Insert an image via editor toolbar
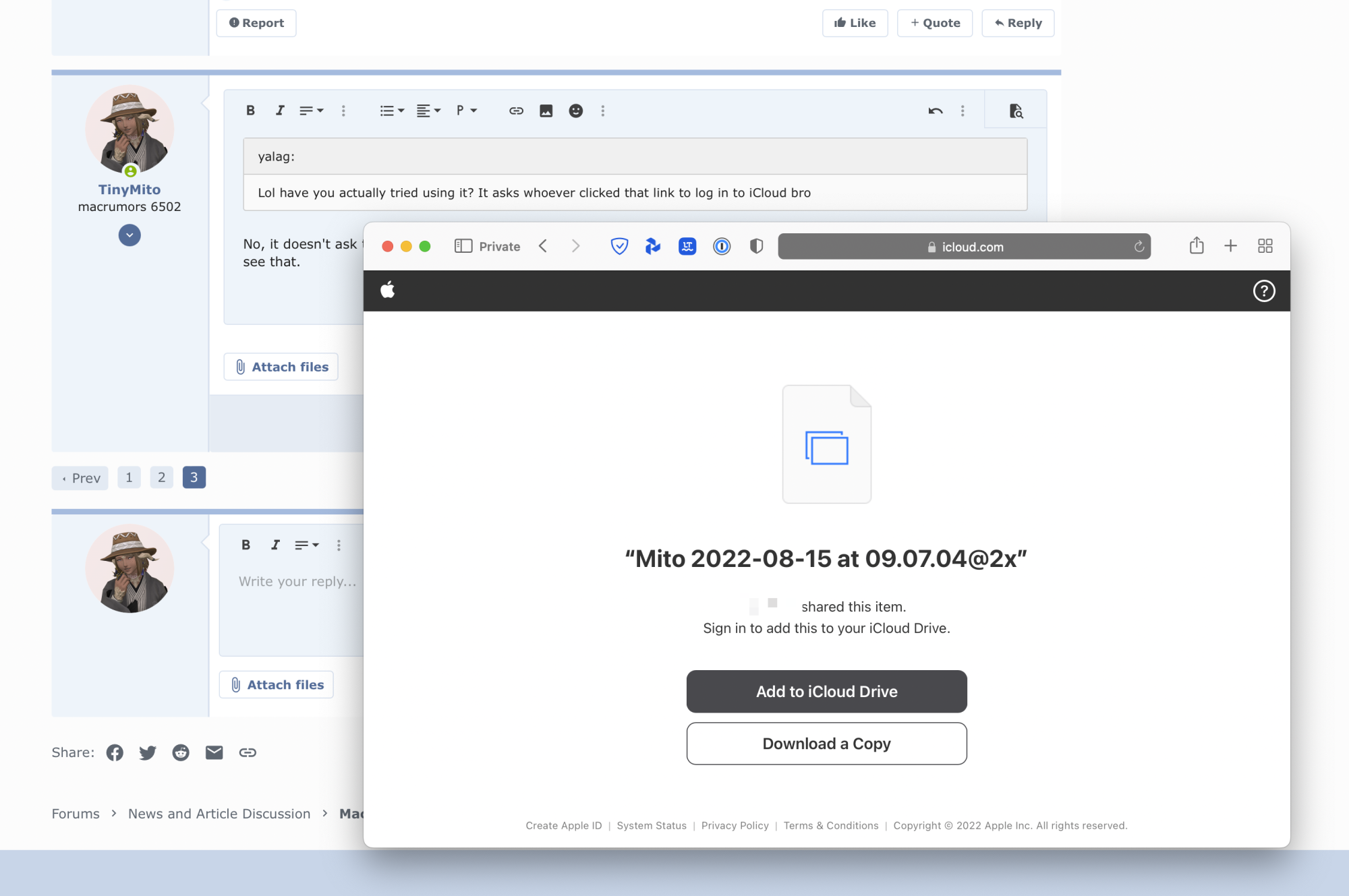This screenshot has width=1349, height=896. [546, 111]
